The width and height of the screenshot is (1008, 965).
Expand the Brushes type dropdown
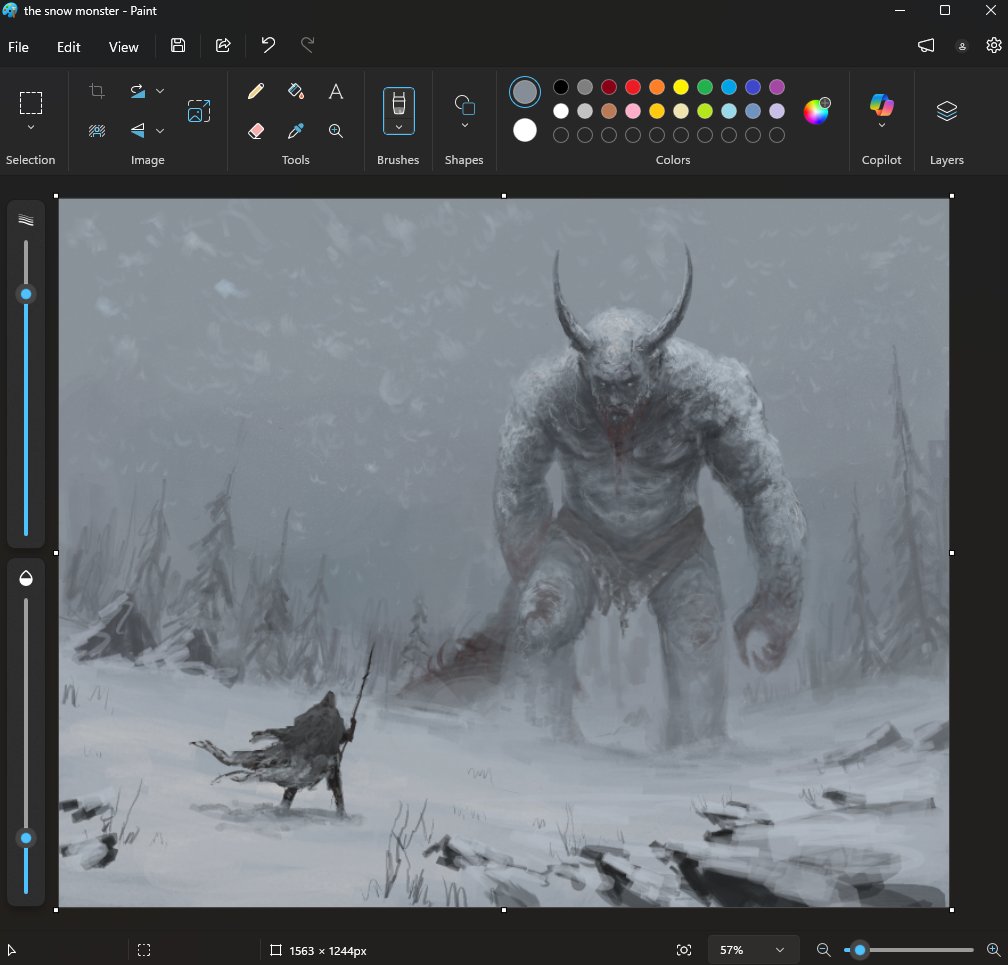tap(399, 127)
